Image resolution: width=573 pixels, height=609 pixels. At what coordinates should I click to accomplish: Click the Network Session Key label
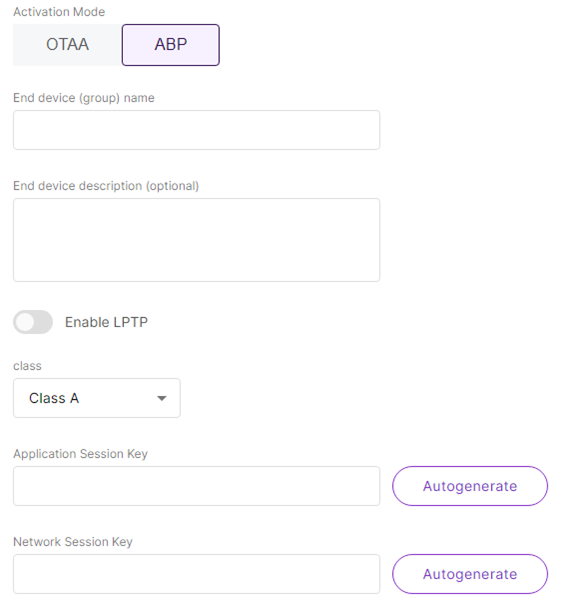[x=73, y=542]
